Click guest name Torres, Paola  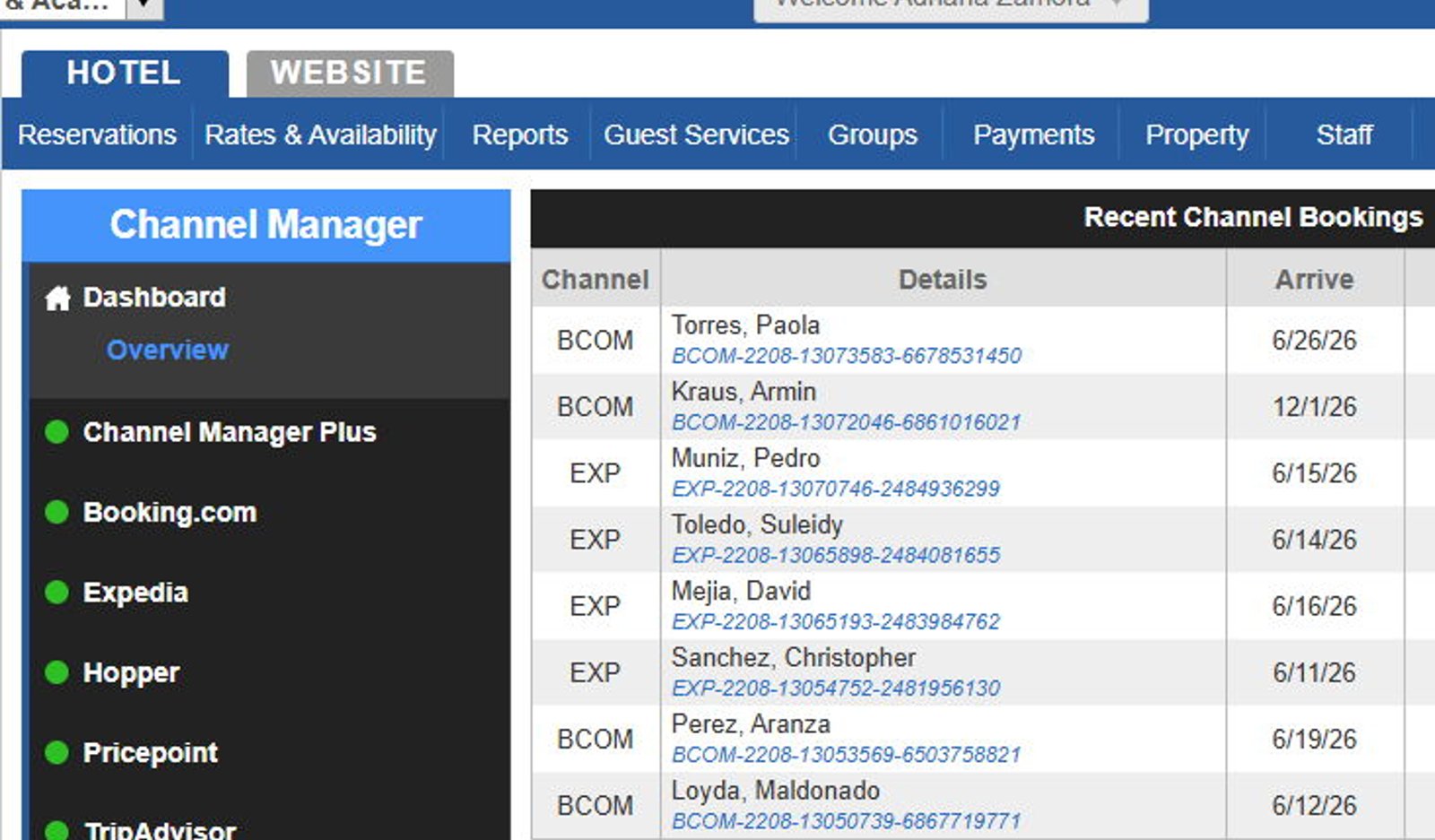tap(745, 325)
